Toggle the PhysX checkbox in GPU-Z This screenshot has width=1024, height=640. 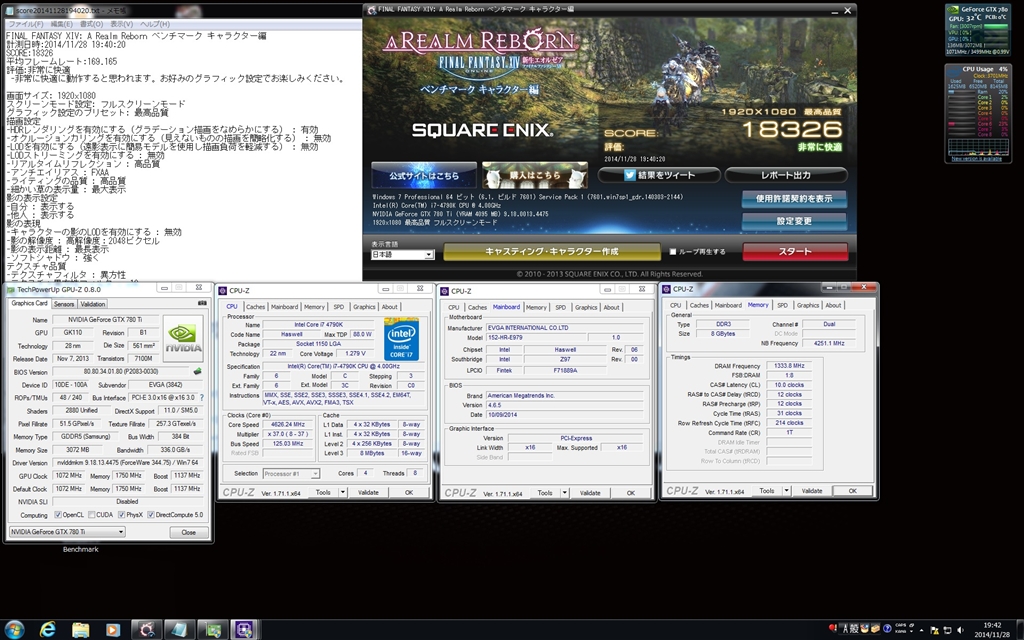point(121,515)
